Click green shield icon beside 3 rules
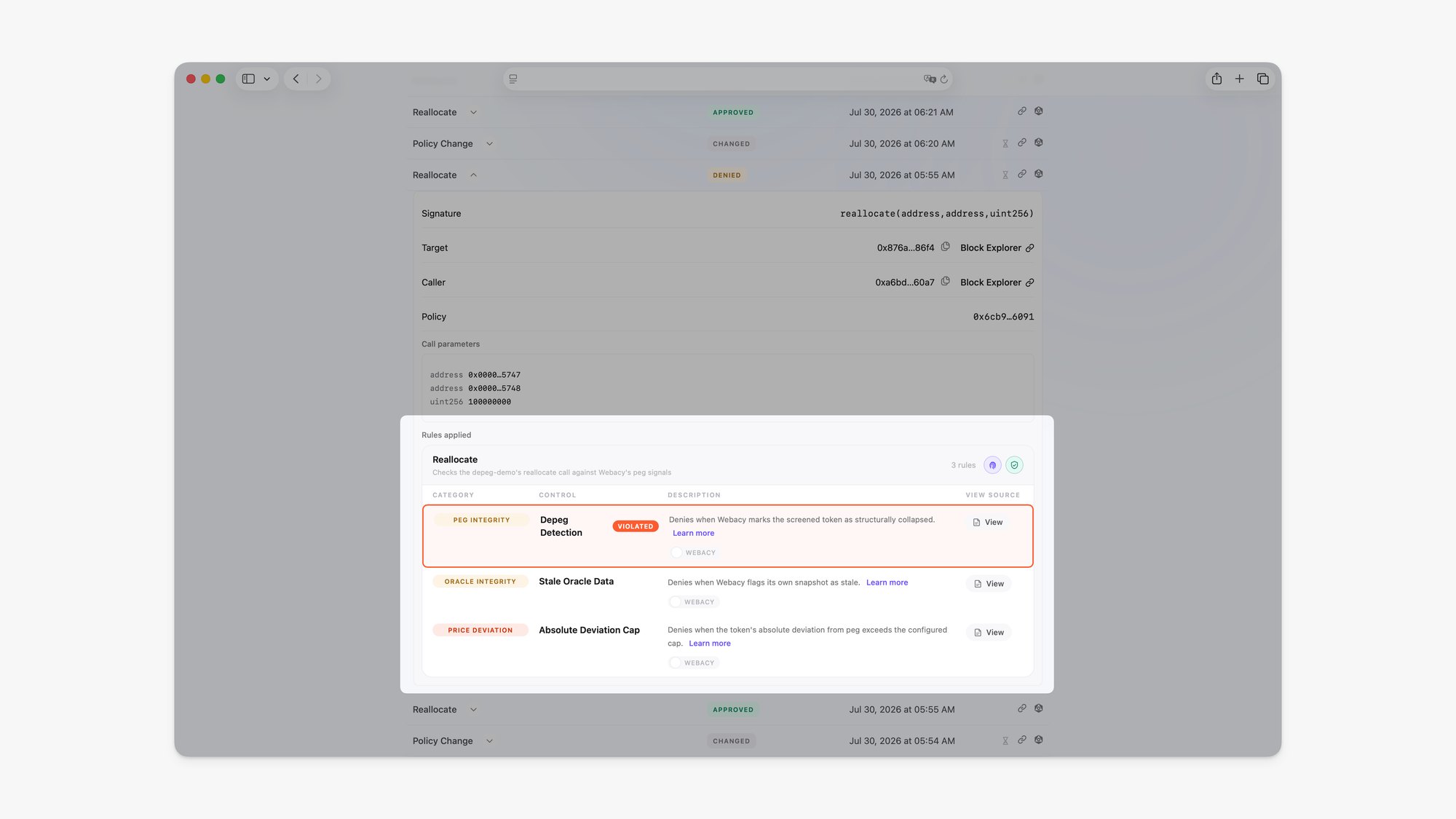 [x=1014, y=465]
